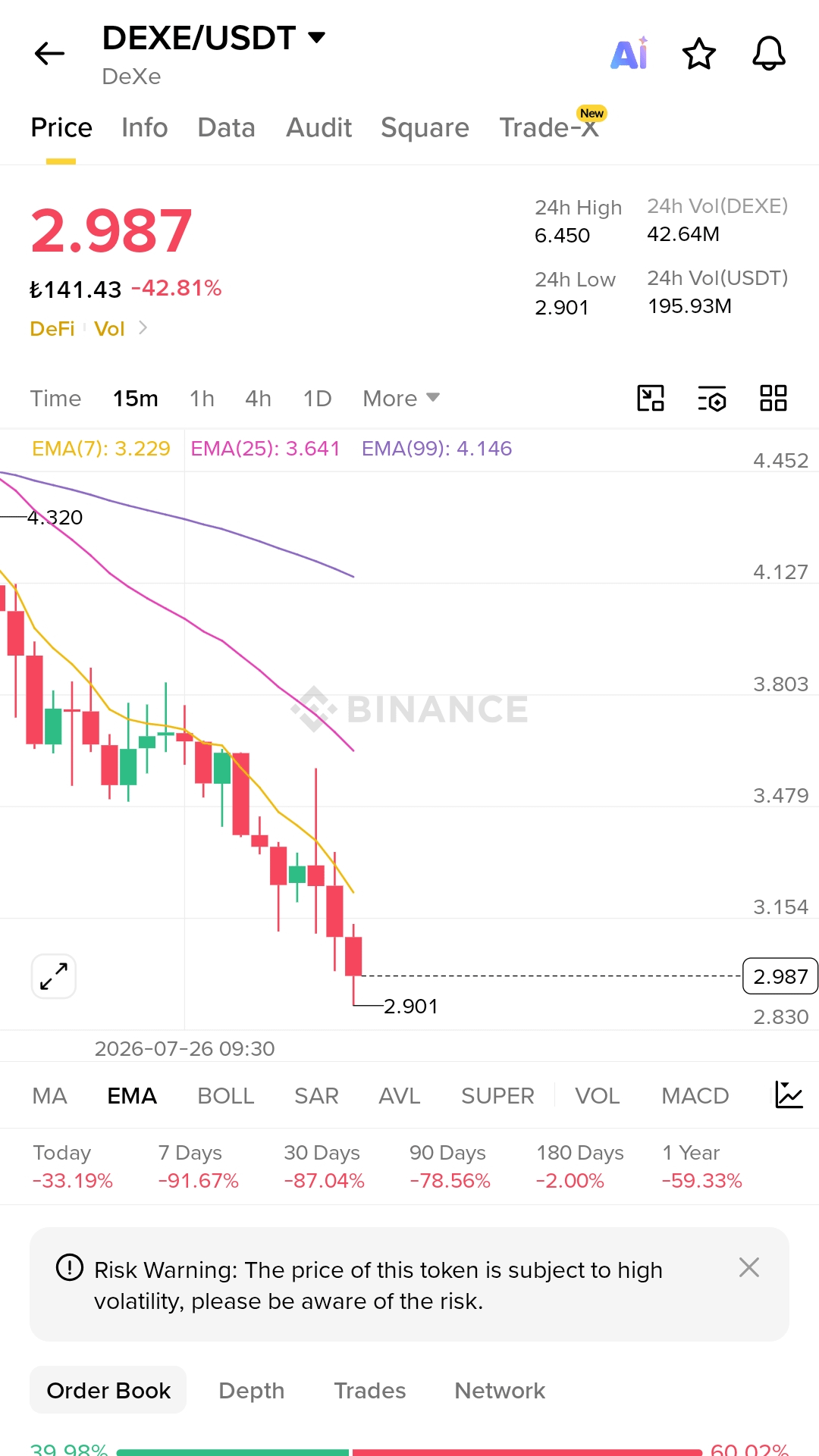The image size is (819, 1456).
Task: Add DEXE/USDT to favorites with star
Action: [x=699, y=53]
